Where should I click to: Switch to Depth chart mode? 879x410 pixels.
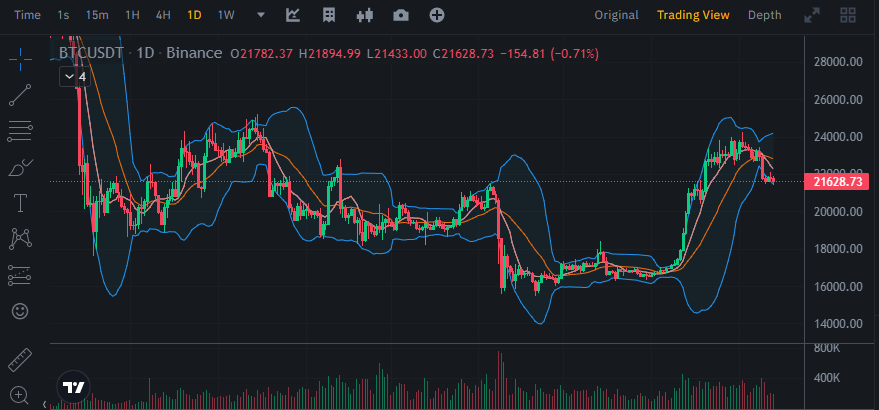(x=765, y=15)
